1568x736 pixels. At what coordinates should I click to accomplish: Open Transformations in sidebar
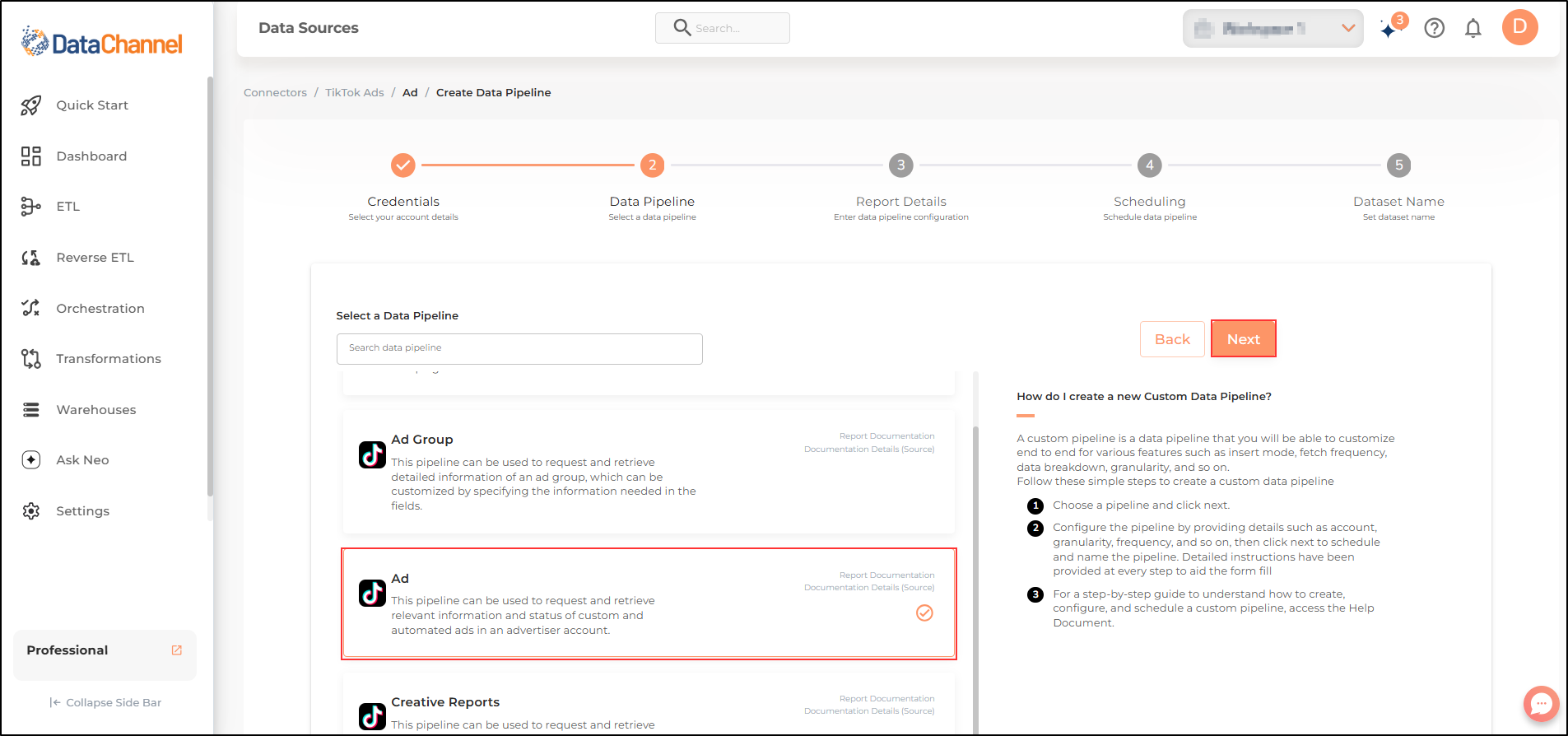point(109,359)
